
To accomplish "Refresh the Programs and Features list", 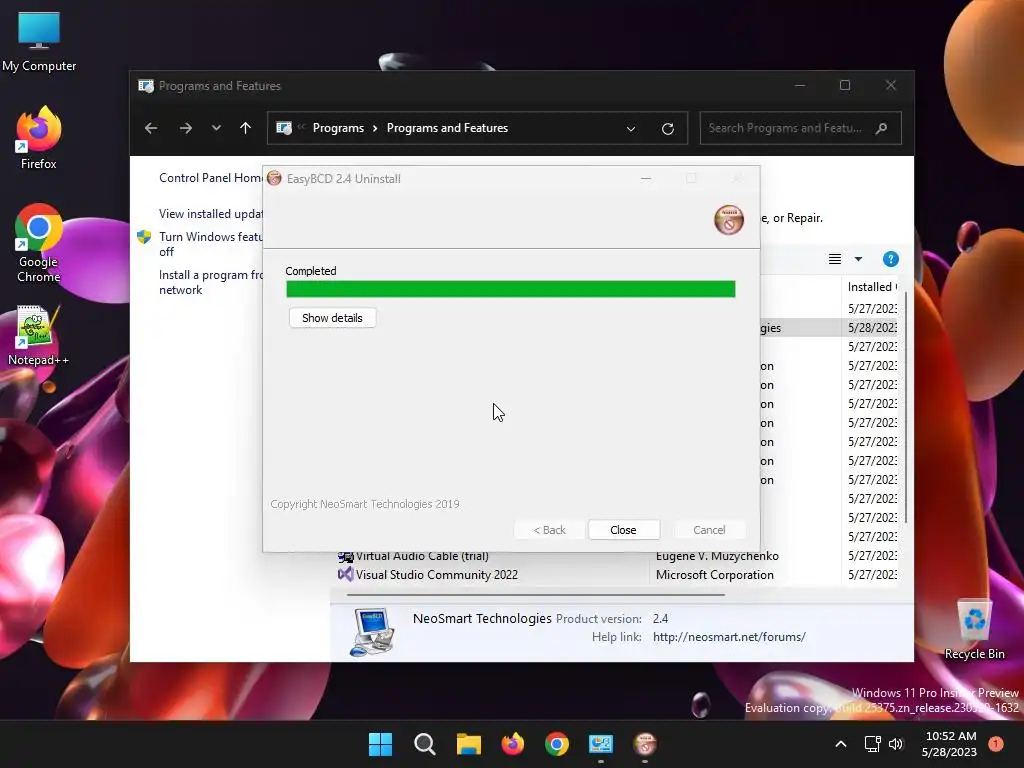I will [x=667, y=129].
